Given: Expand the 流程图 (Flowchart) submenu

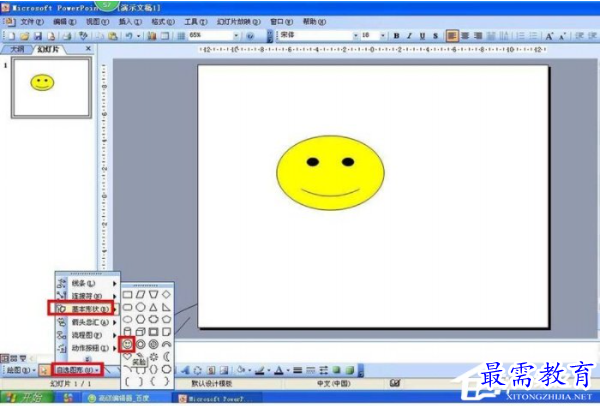Looking at the screenshot, I should (87, 335).
